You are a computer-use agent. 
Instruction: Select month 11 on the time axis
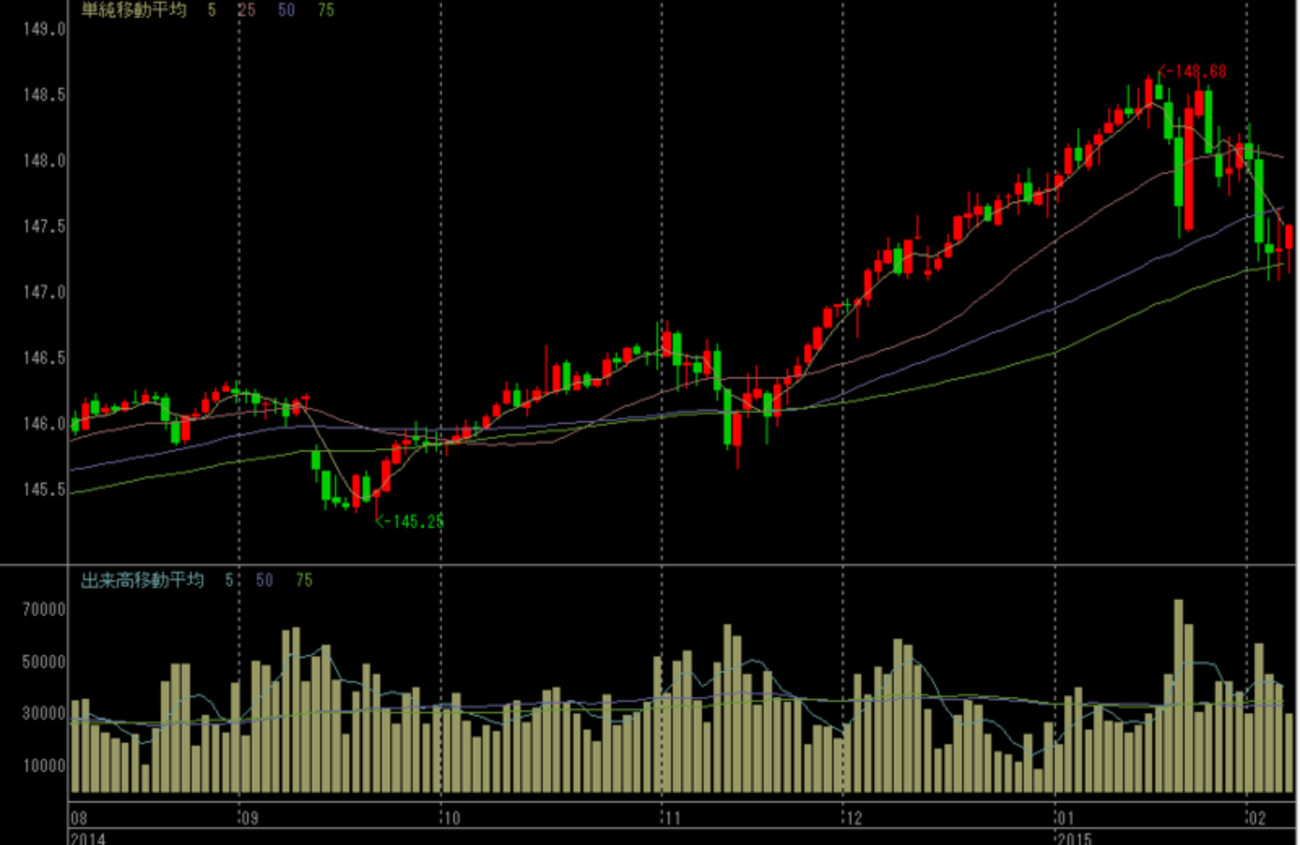672,818
